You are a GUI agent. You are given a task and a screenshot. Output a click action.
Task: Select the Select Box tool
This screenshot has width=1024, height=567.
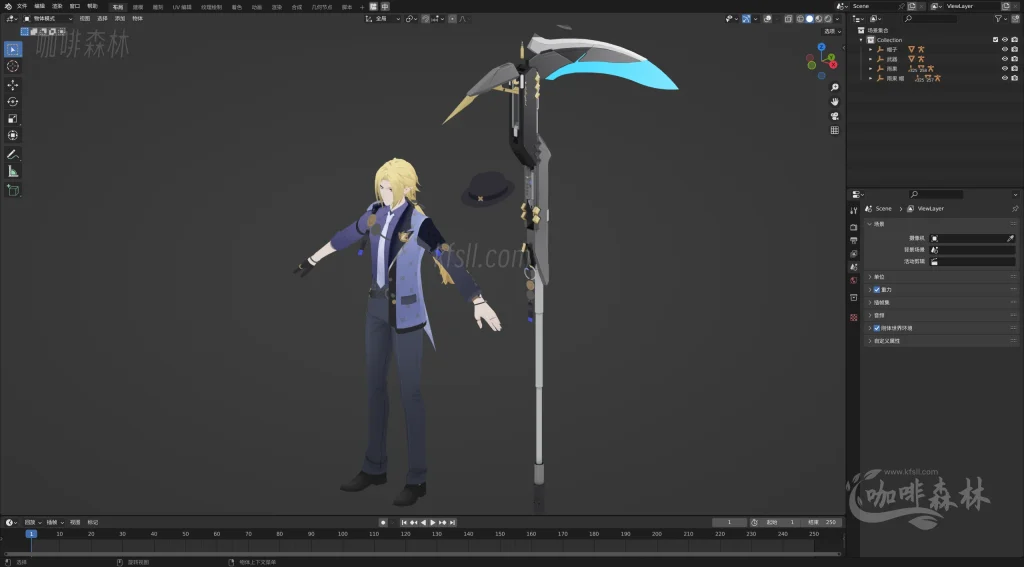12,49
